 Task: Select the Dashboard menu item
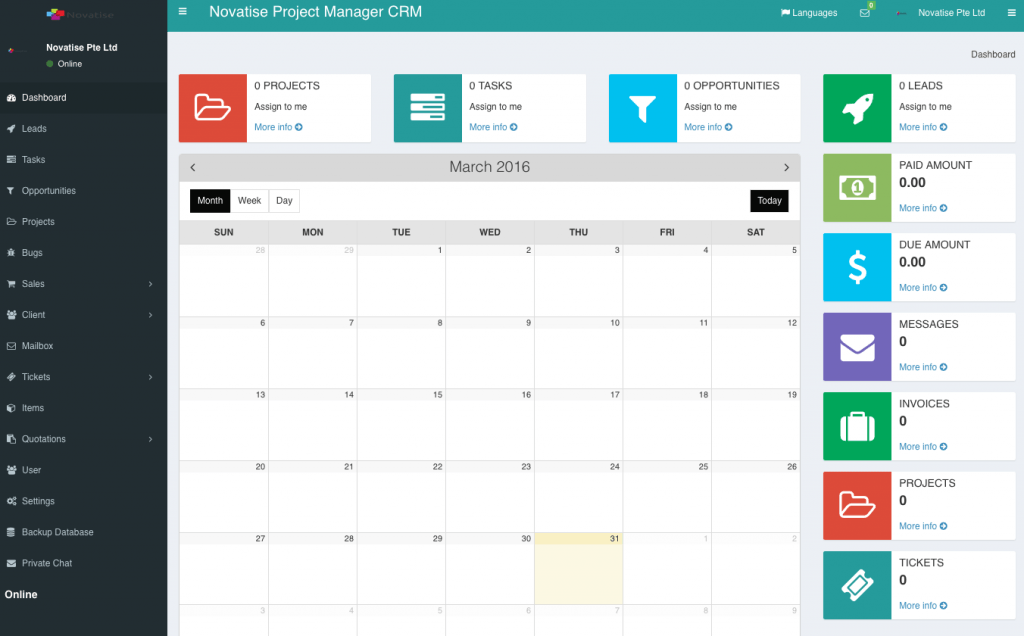43,97
